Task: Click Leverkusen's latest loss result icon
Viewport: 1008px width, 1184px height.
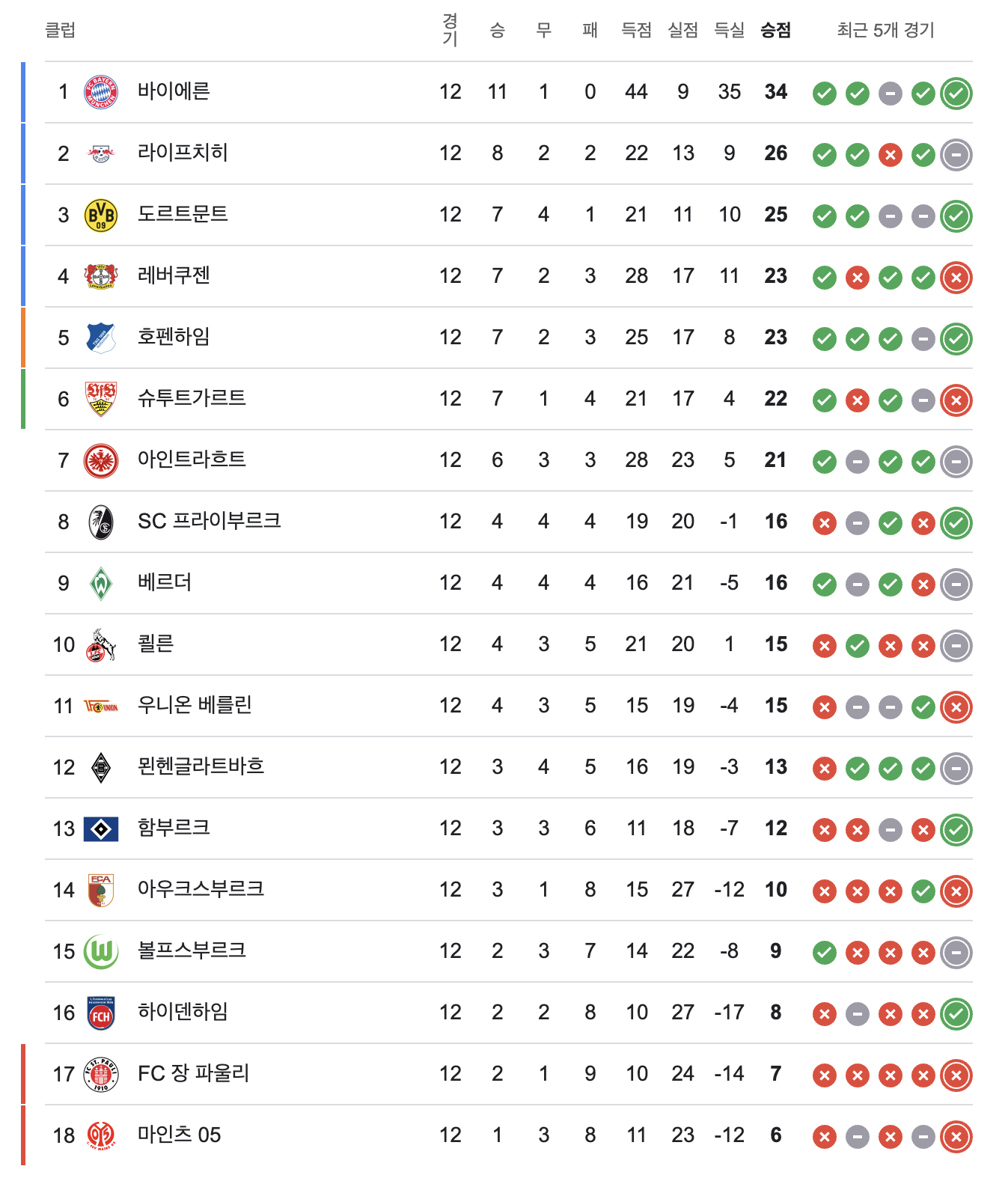Action: pyautogui.click(x=956, y=278)
